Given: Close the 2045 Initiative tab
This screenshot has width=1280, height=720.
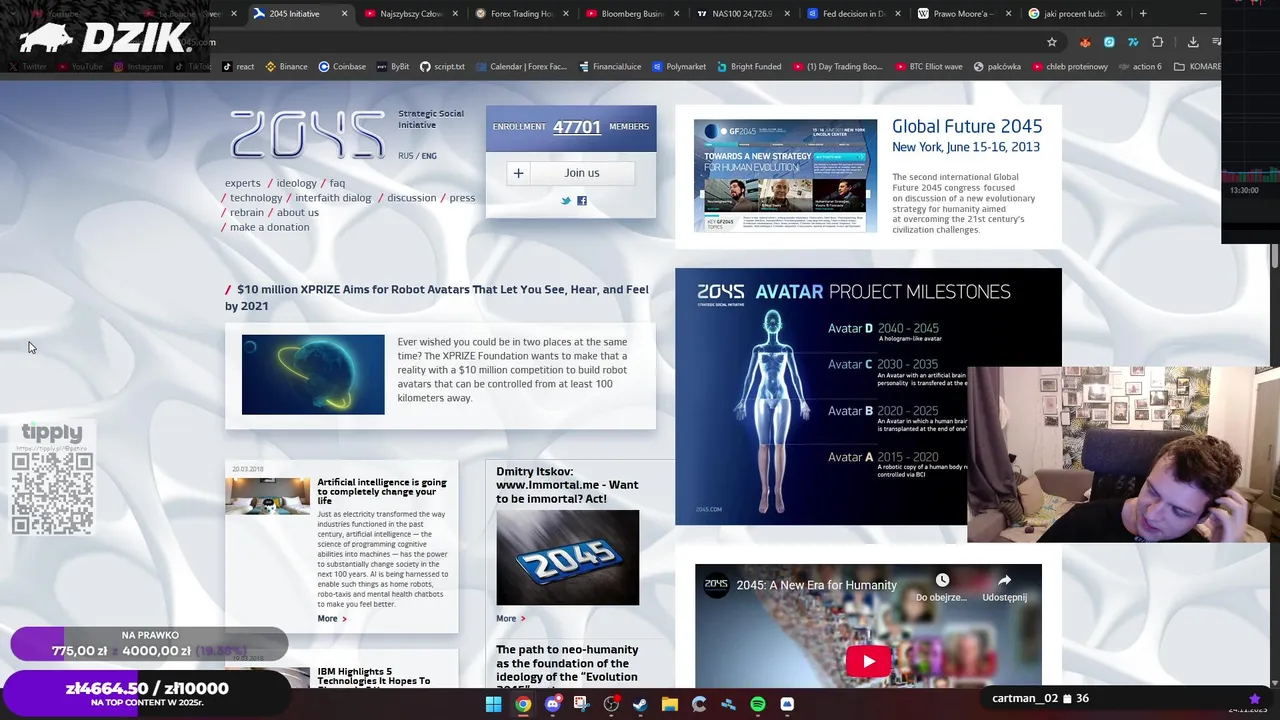Looking at the screenshot, I should [344, 14].
